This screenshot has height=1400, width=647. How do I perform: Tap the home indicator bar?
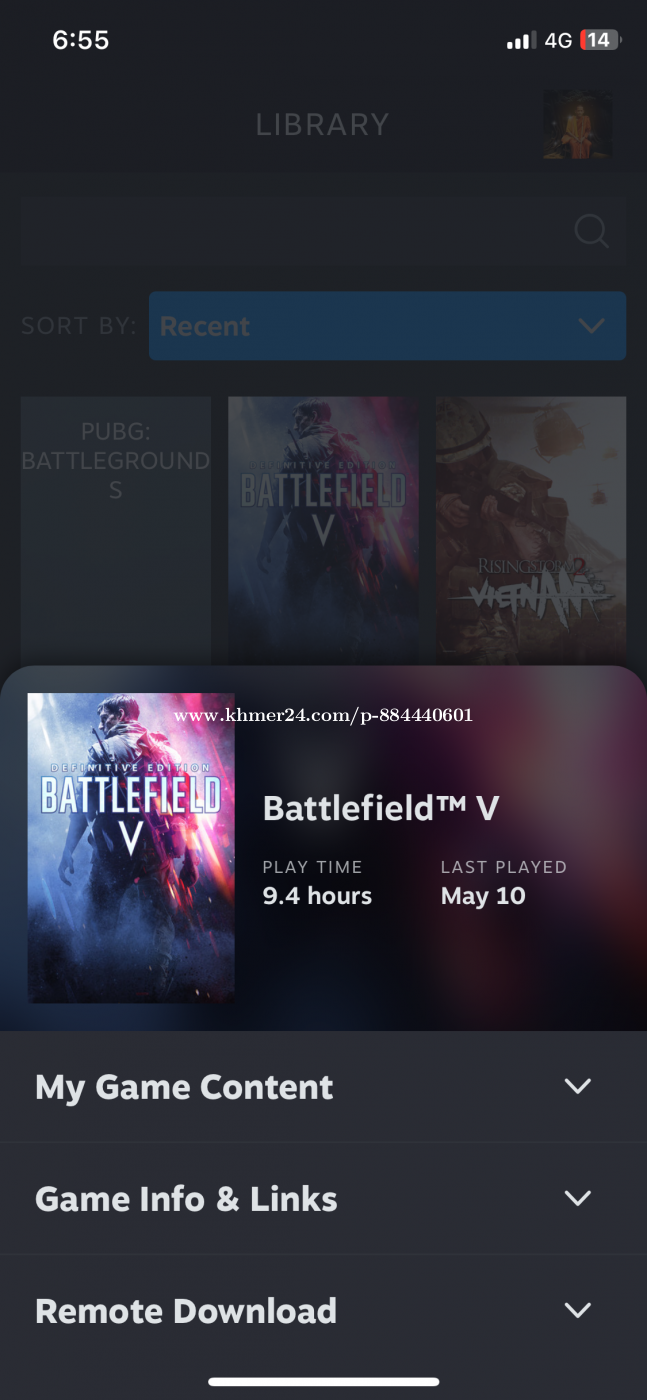[324, 1382]
